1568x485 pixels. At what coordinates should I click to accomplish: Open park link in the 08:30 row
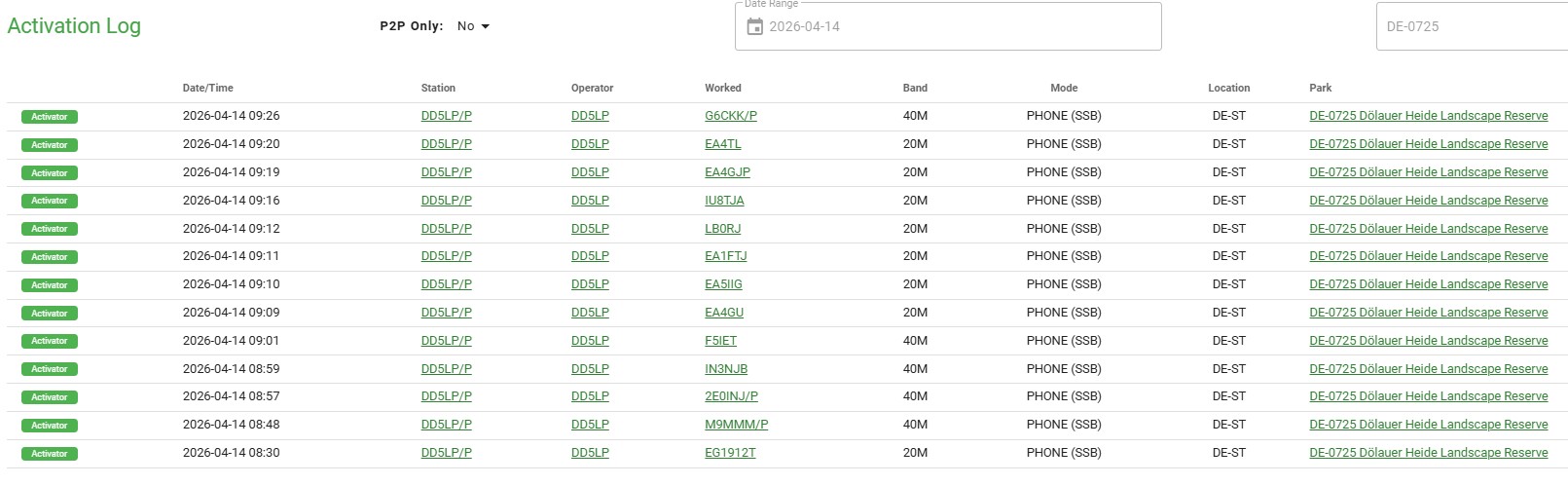point(1428,453)
